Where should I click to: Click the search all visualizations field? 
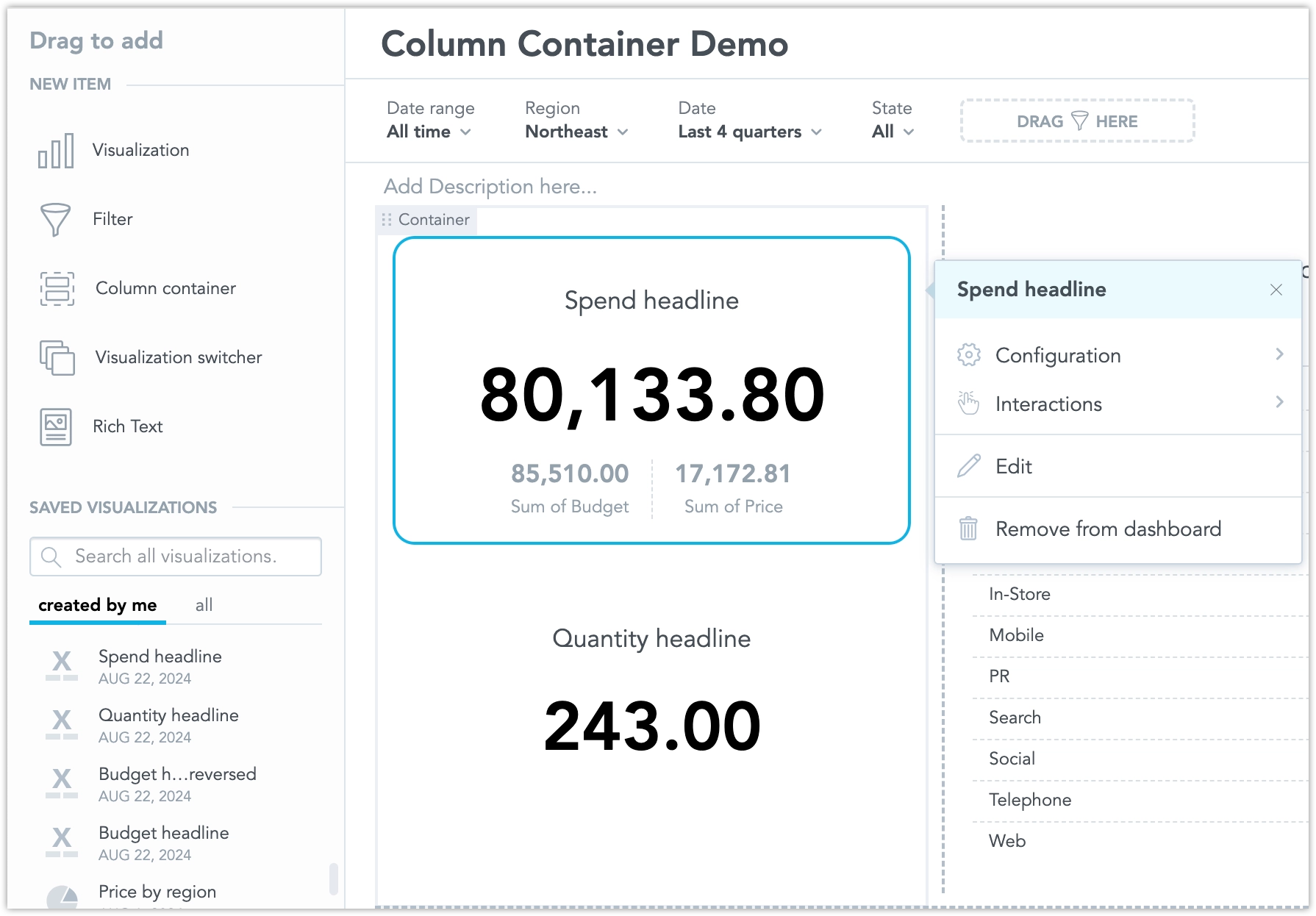pyautogui.click(x=175, y=557)
